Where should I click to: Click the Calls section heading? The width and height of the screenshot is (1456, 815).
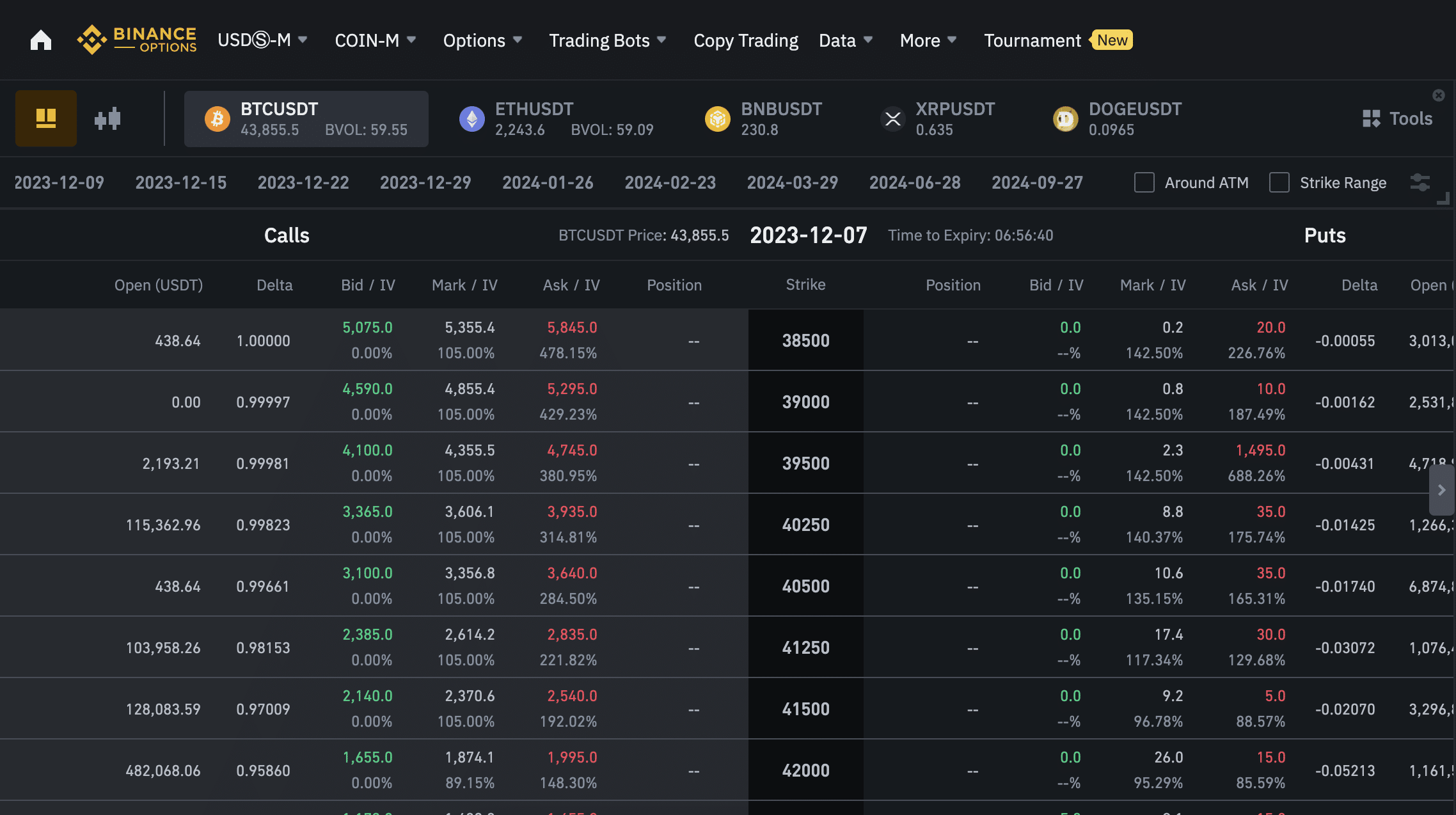(x=287, y=235)
